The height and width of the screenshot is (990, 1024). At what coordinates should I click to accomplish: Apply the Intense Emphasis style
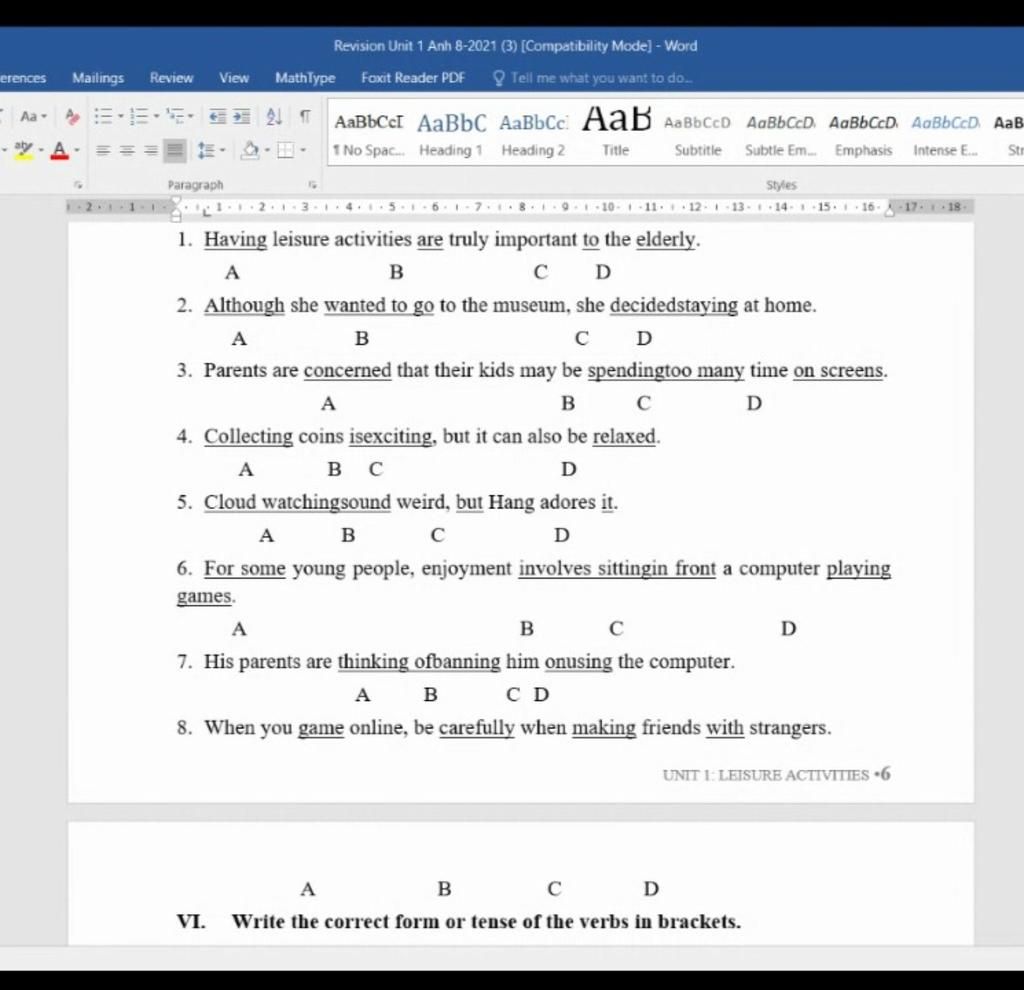pos(946,135)
